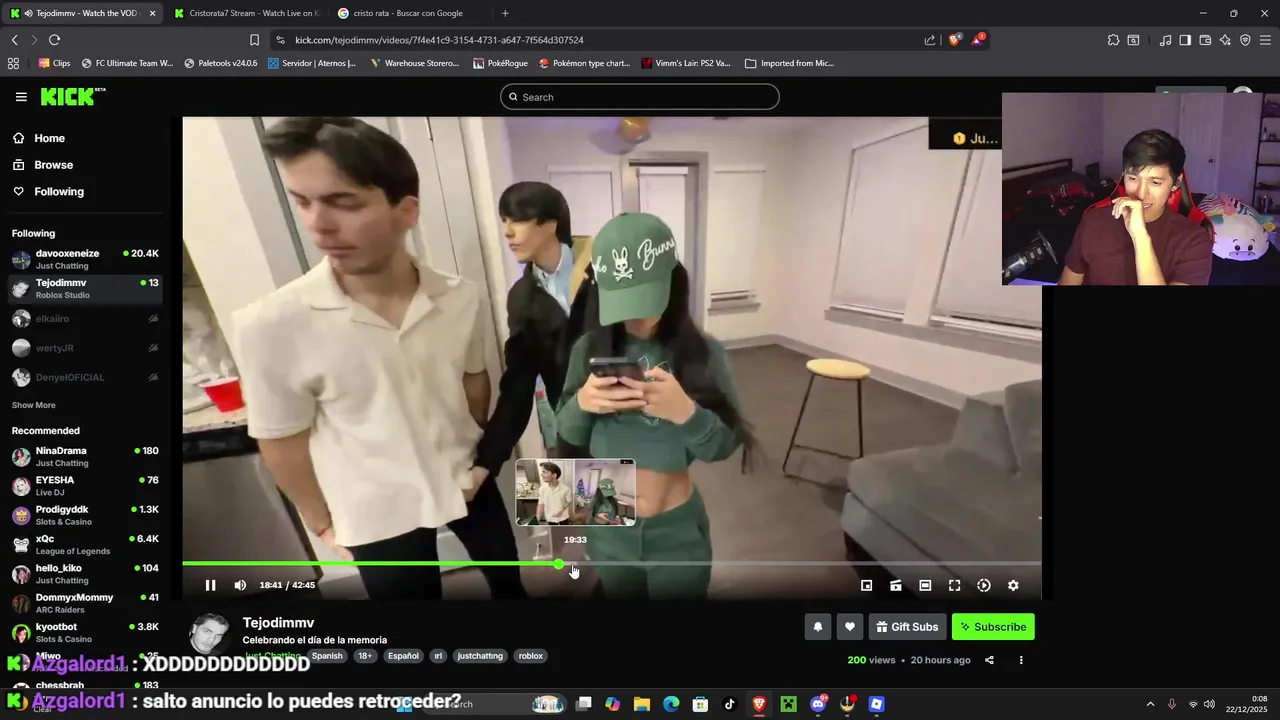Open Leo AI sparkle icon
This screenshot has height=720, width=1280.
click(x=1225, y=40)
